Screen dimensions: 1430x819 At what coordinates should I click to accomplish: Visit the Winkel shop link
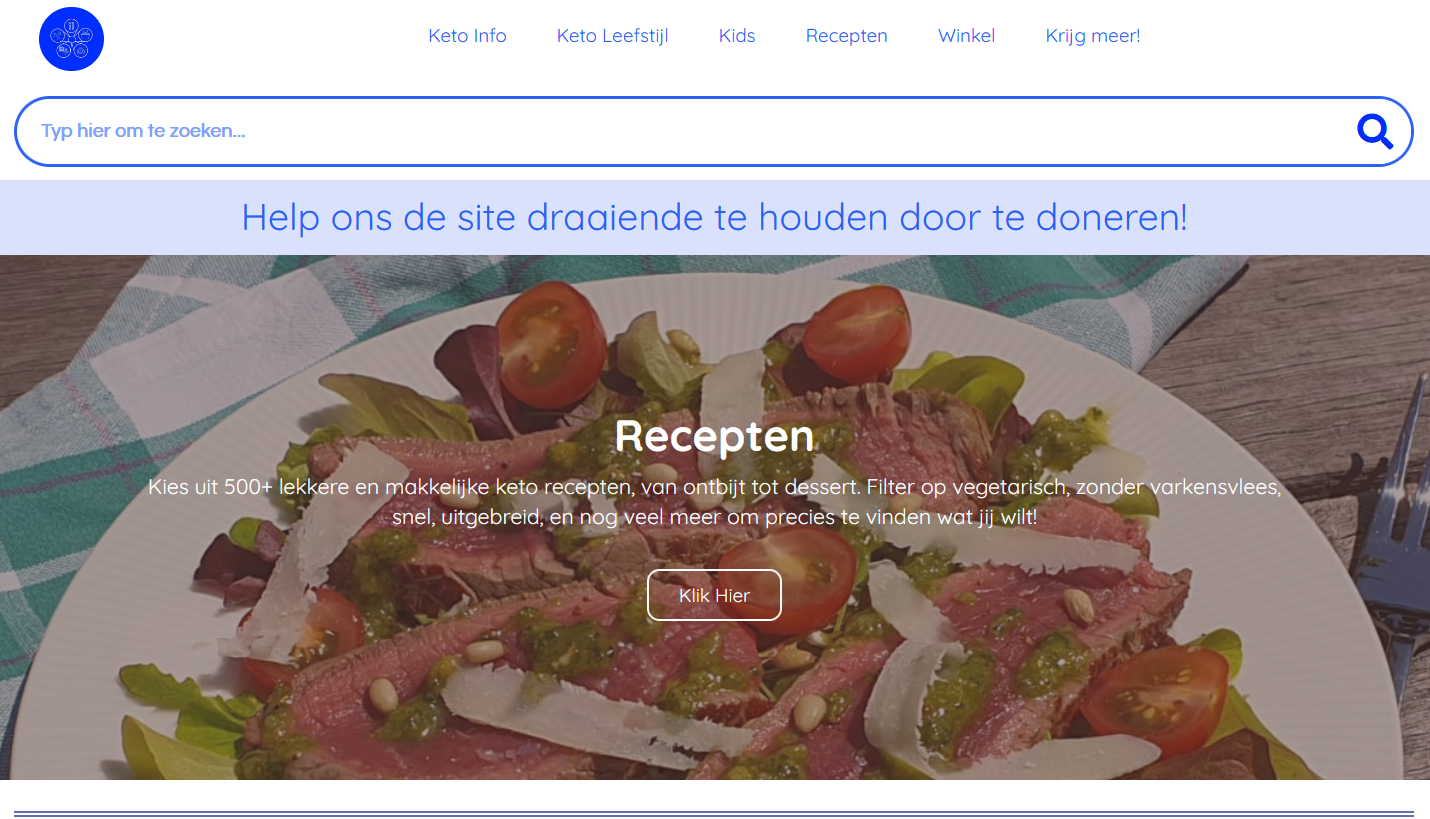[x=966, y=36]
